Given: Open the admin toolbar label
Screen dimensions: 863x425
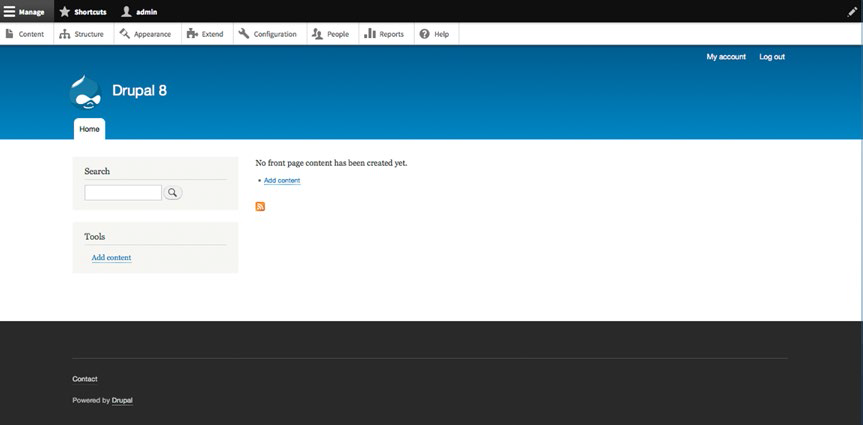Looking at the screenshot, I should click(146, 12).
